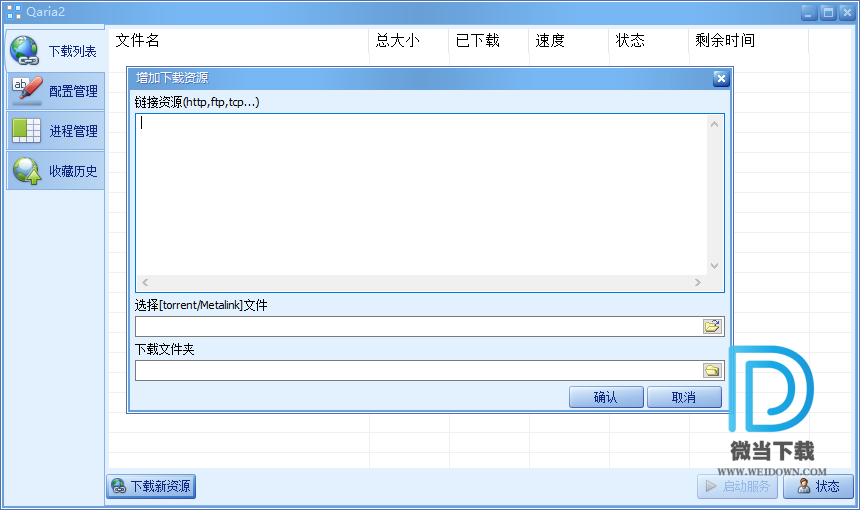
Task: Click the 状态 status button
Action: click(817, 487)
